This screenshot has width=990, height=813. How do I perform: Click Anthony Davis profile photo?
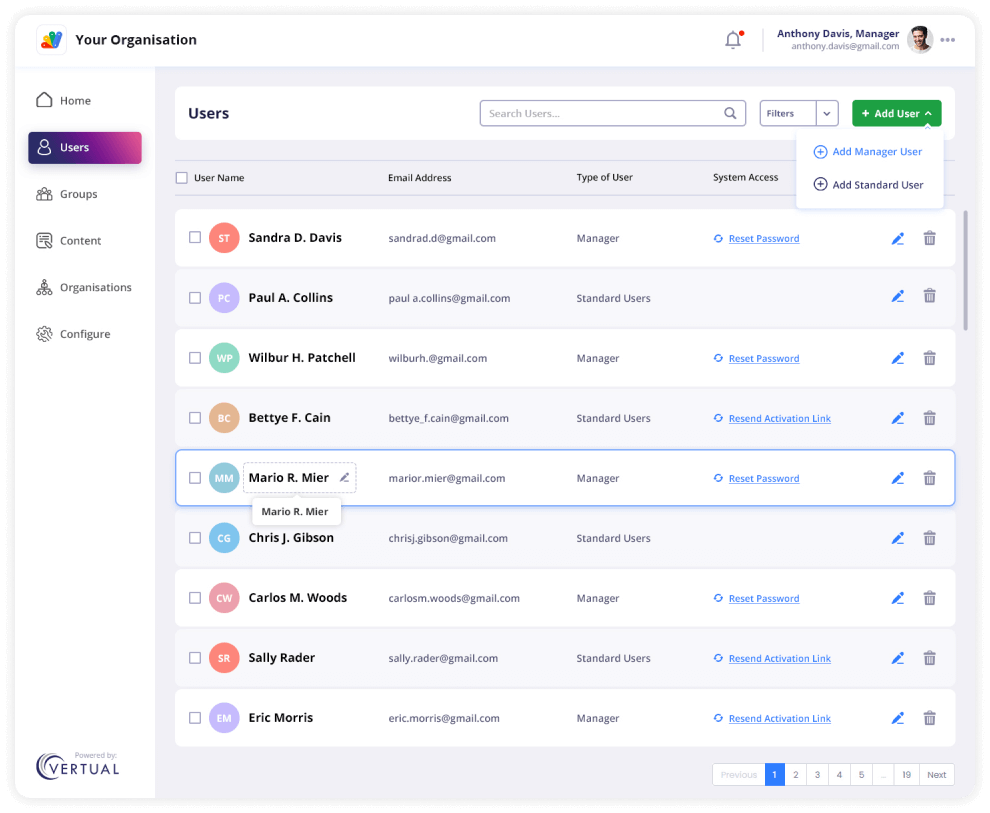coord(920,40)
